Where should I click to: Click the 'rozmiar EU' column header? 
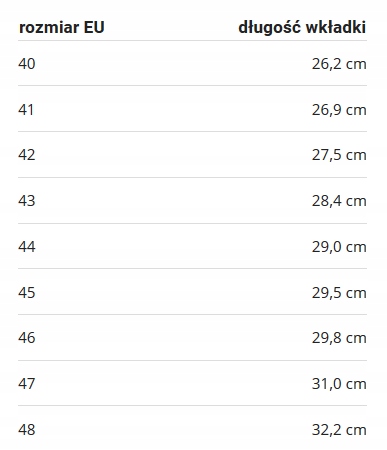[x=62, y=27]
